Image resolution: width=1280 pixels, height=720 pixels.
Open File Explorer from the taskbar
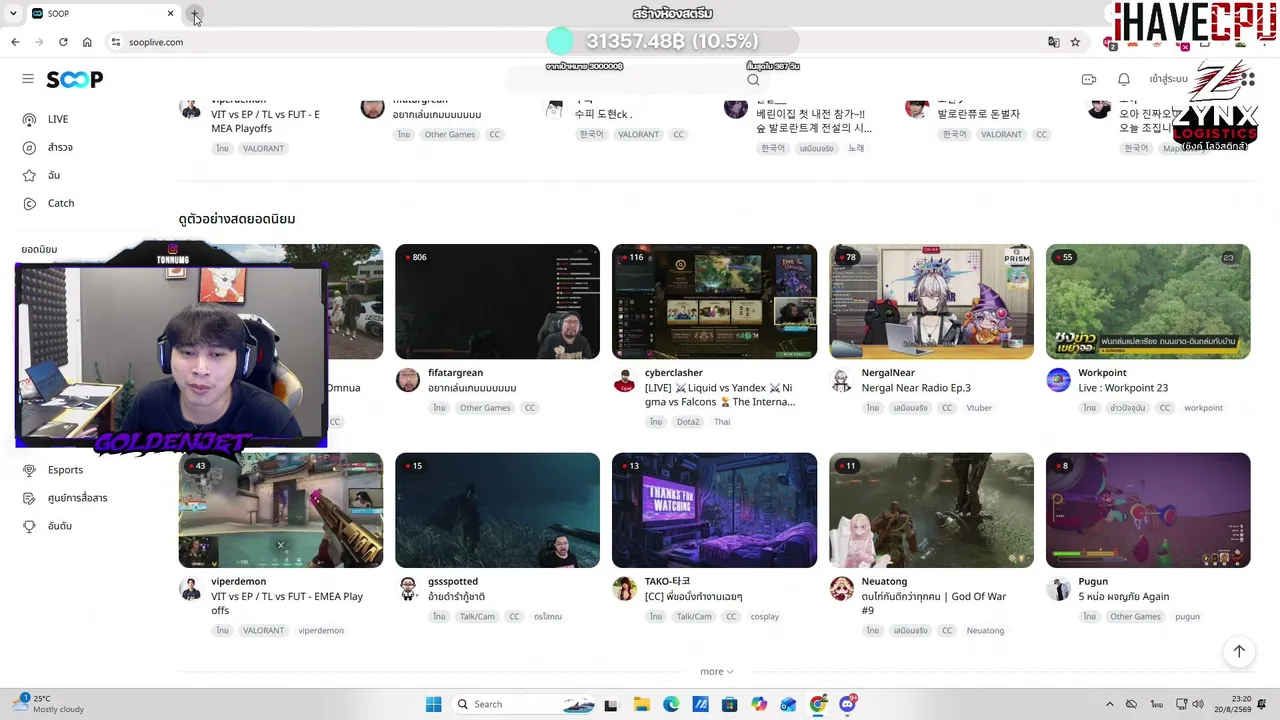(x=641, y=704)
